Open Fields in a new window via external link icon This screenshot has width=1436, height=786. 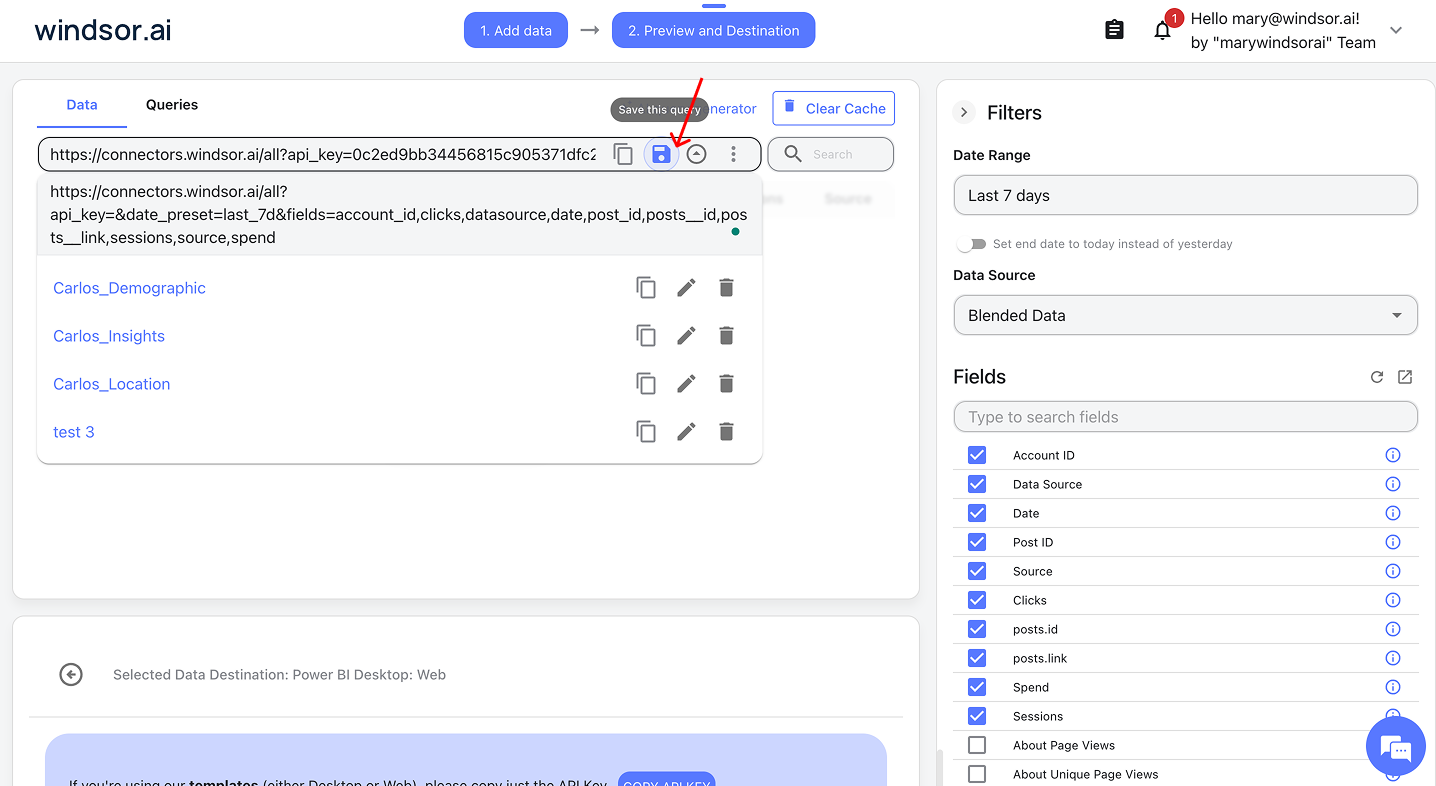click(1405, 377)
